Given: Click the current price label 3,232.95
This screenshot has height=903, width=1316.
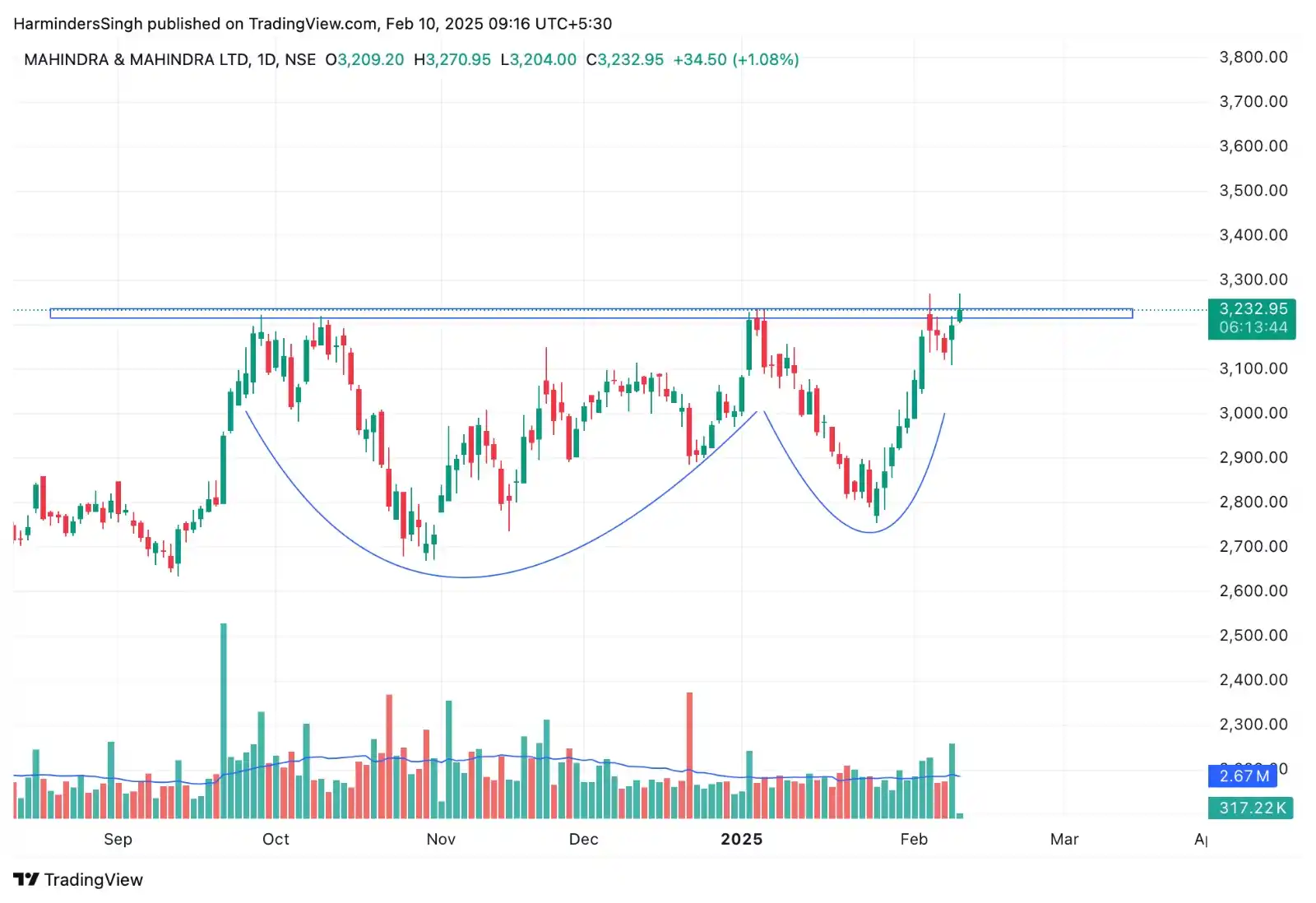Looking at the screenshot, I should coord(1253,309).
